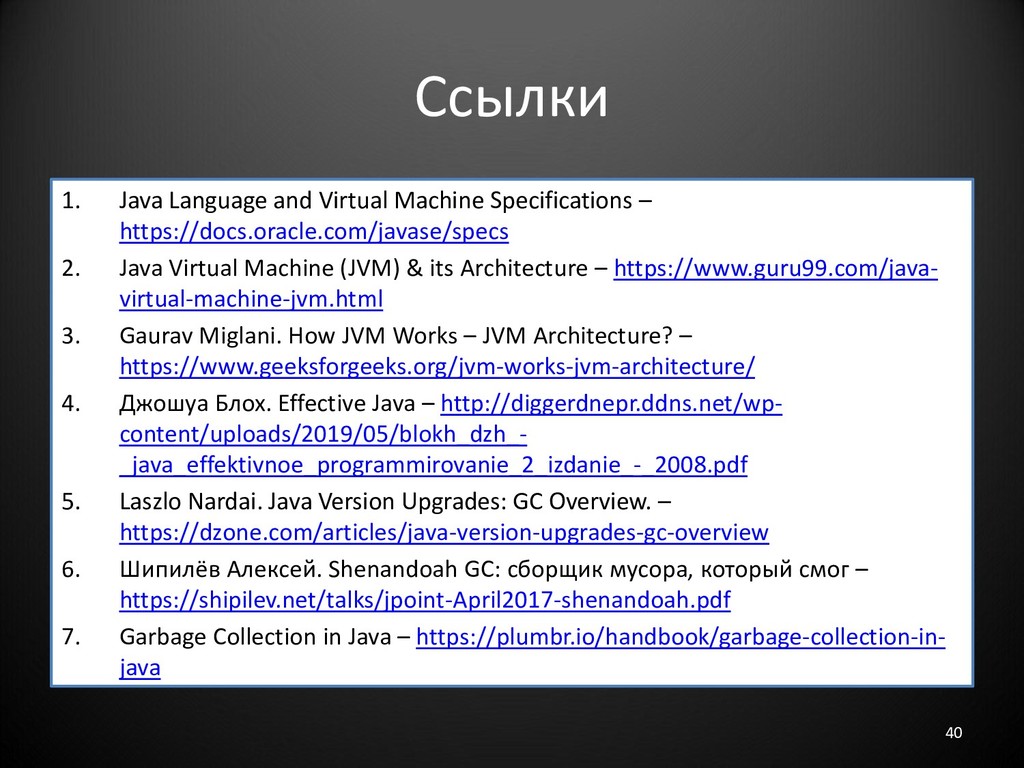
Task: Click text 'Laszlo Nardai. Java Version Upgrades: GC Overview.'
Action: [x=385, y=502]
